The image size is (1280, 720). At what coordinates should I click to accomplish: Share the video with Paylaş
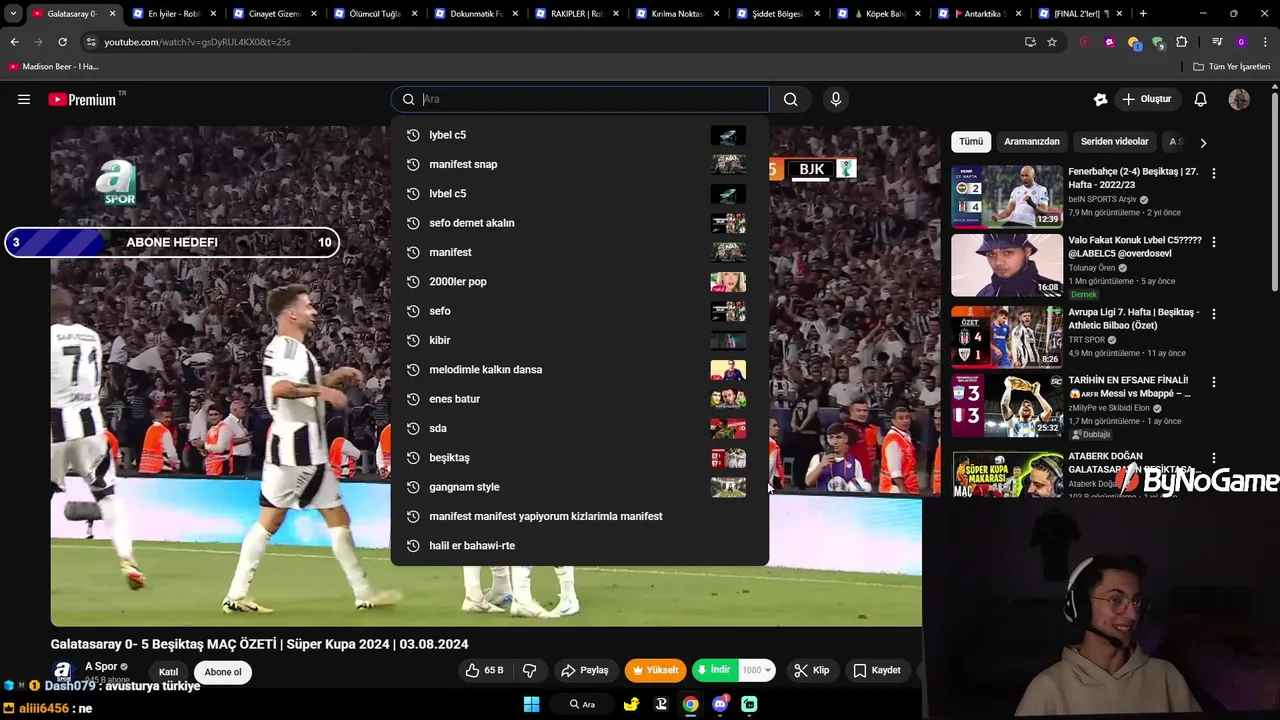point(584,670)
